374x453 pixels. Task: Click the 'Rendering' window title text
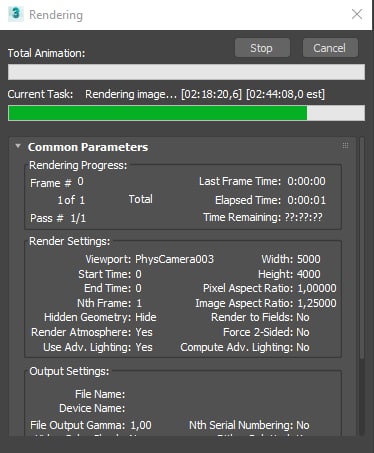coord(56,15)
